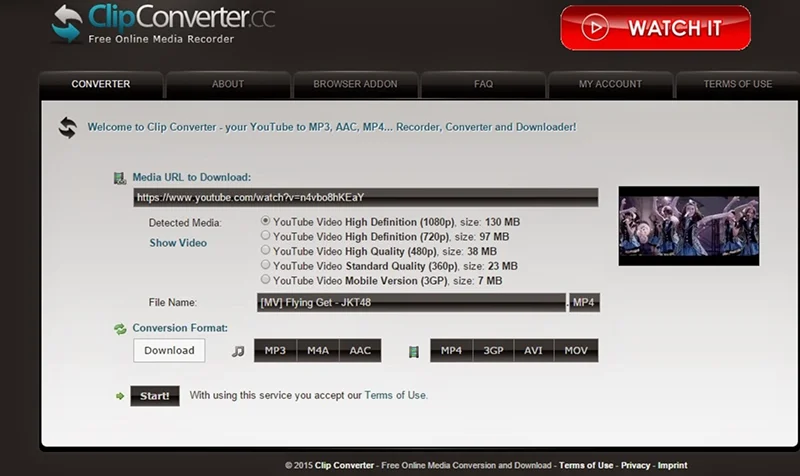Click the Show Video link
800x476 pixels.
[x=178, y=243]
